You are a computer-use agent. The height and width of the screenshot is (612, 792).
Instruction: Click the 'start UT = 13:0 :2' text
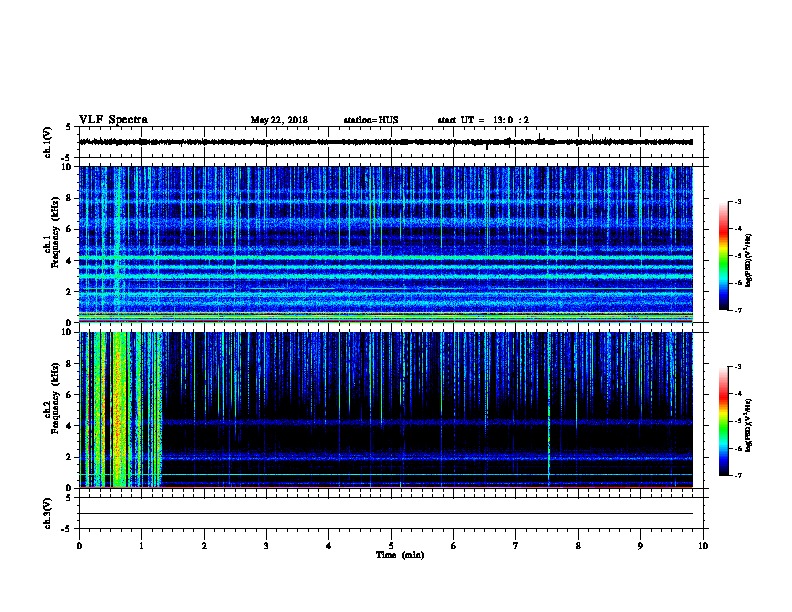[x=483, y=120]
